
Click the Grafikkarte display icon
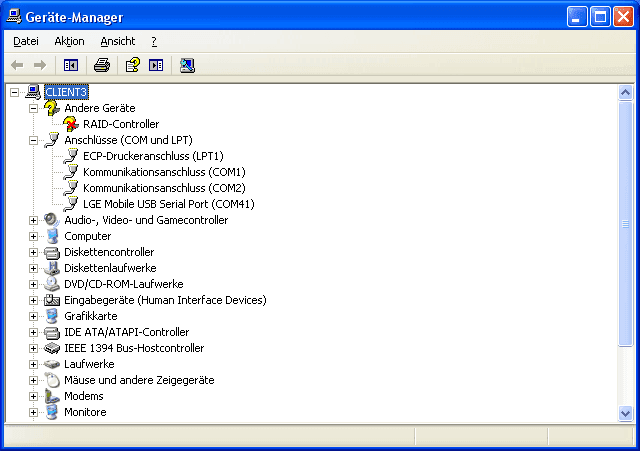tap(52, 316)
